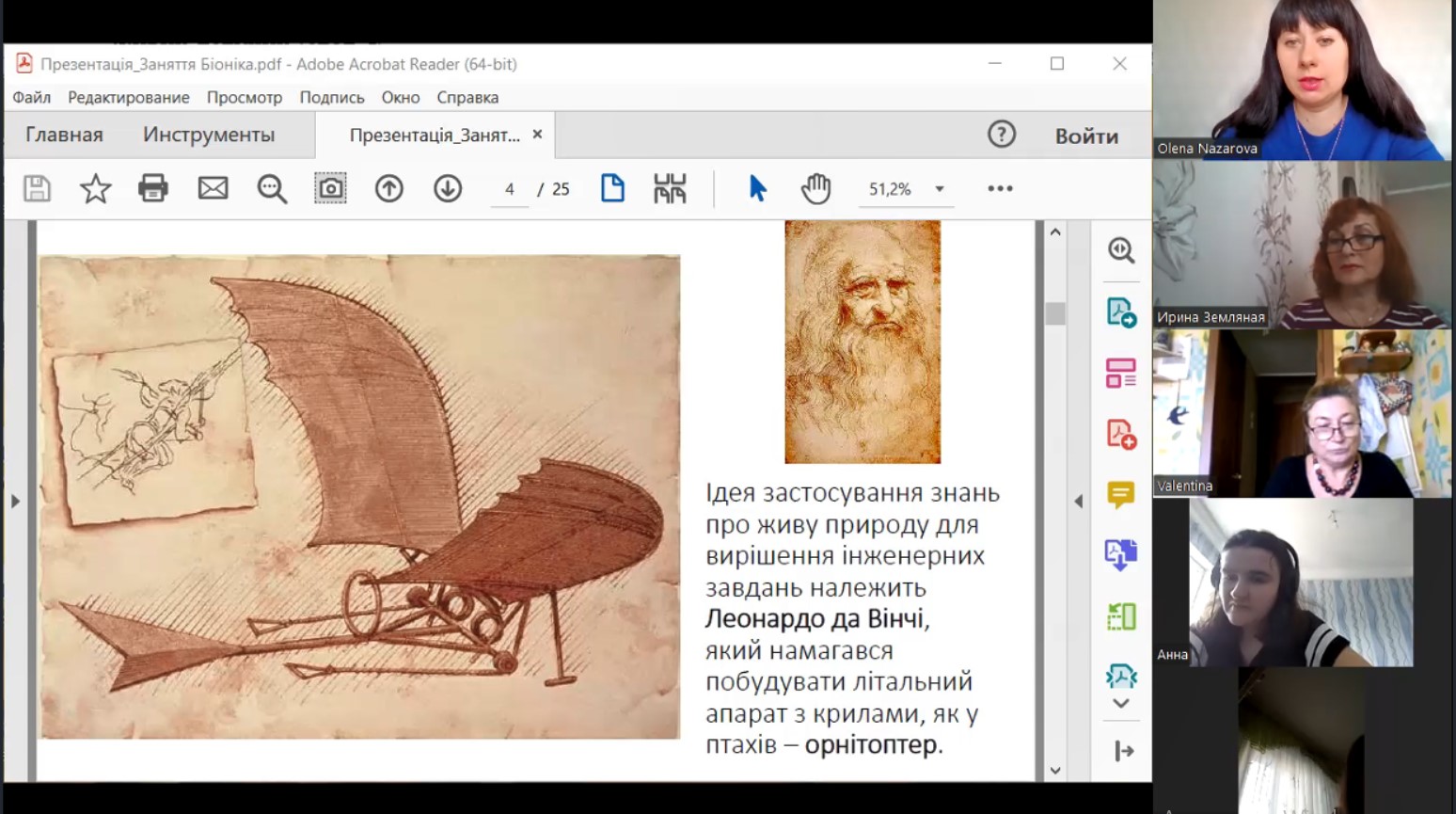Image resolution: width=1456 pixels, height=814 pixels.
Task: Send file by email envelope icon
Action: click(213, 189)
